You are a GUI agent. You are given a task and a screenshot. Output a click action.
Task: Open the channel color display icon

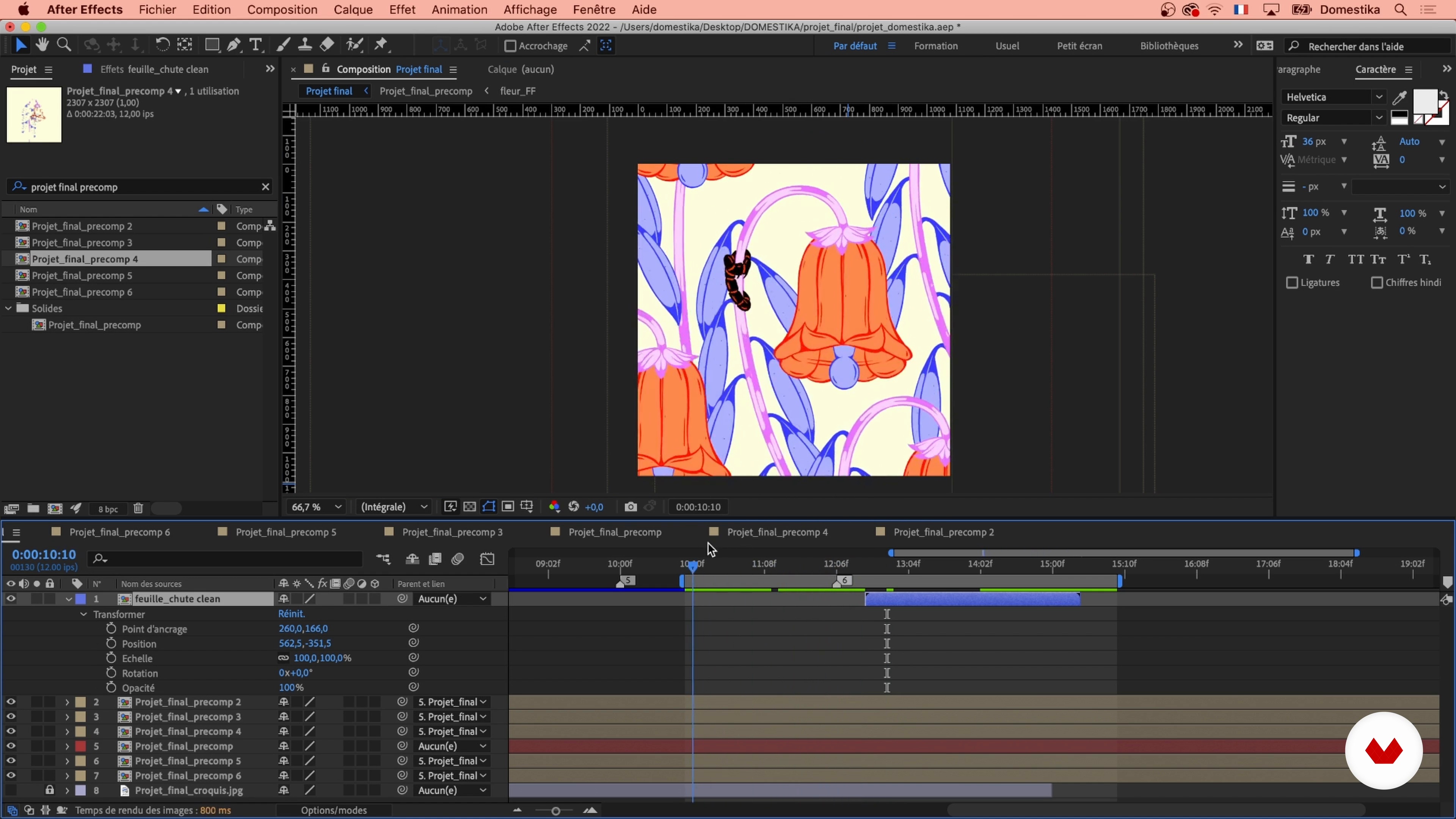point(554,507)
